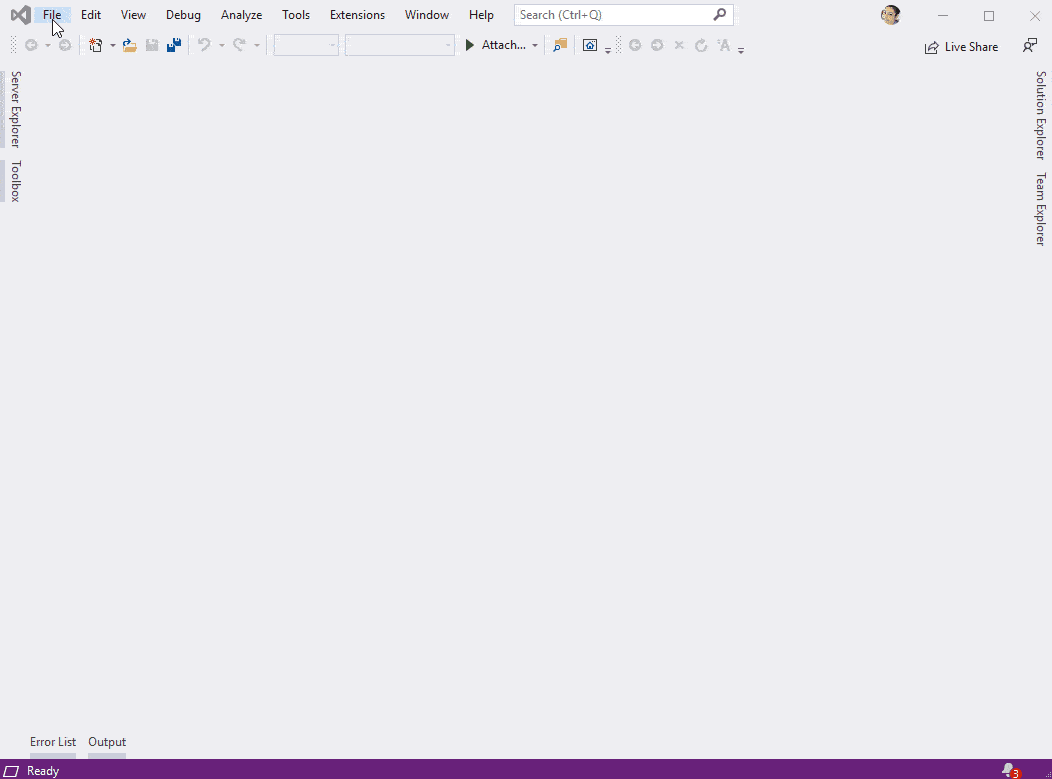
Task: Click the Navigate Backward arrow icon
Action: click(30, 45)
